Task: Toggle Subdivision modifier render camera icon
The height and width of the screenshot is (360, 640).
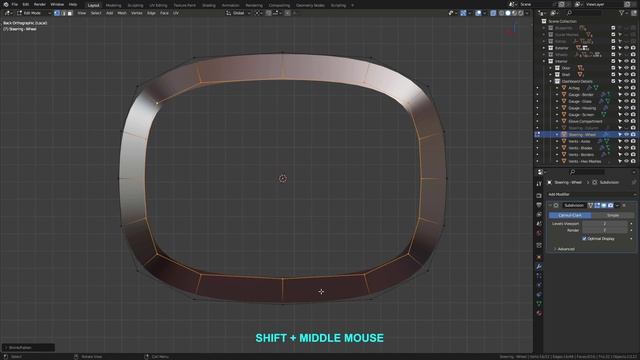Action: point(611,205)
